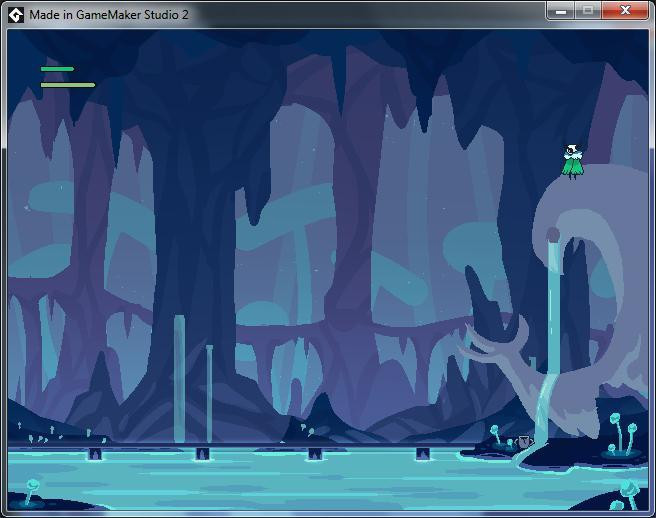This screenshot has height=518, width=656.
Task: Click the gray bucket beside the waterfall
Action: 525,442
